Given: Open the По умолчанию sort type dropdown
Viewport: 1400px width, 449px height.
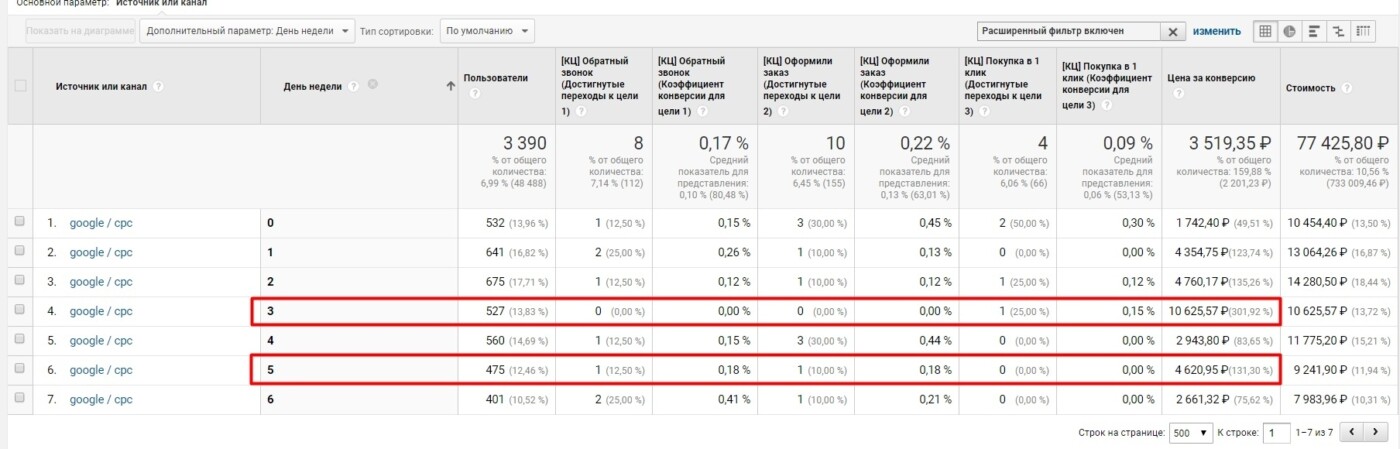Looking at the screenshot, I should pos(487,31).
